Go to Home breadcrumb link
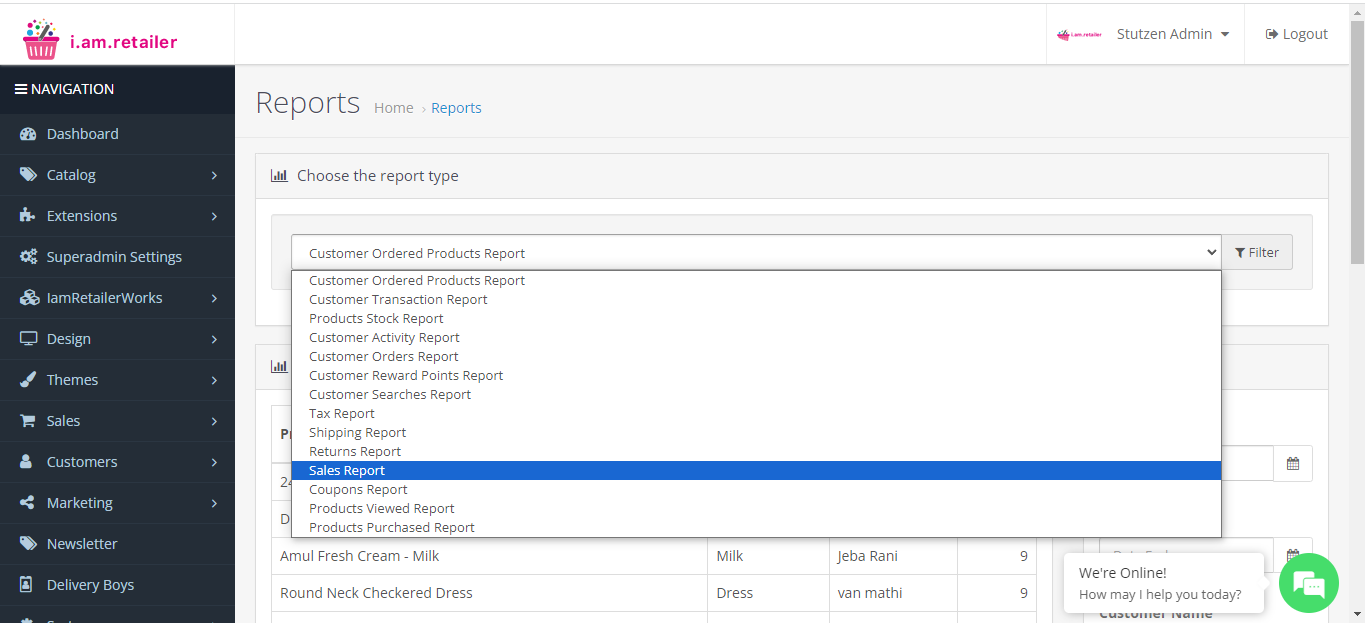This screenshot has height=623, width=1365. pos(394,108)
